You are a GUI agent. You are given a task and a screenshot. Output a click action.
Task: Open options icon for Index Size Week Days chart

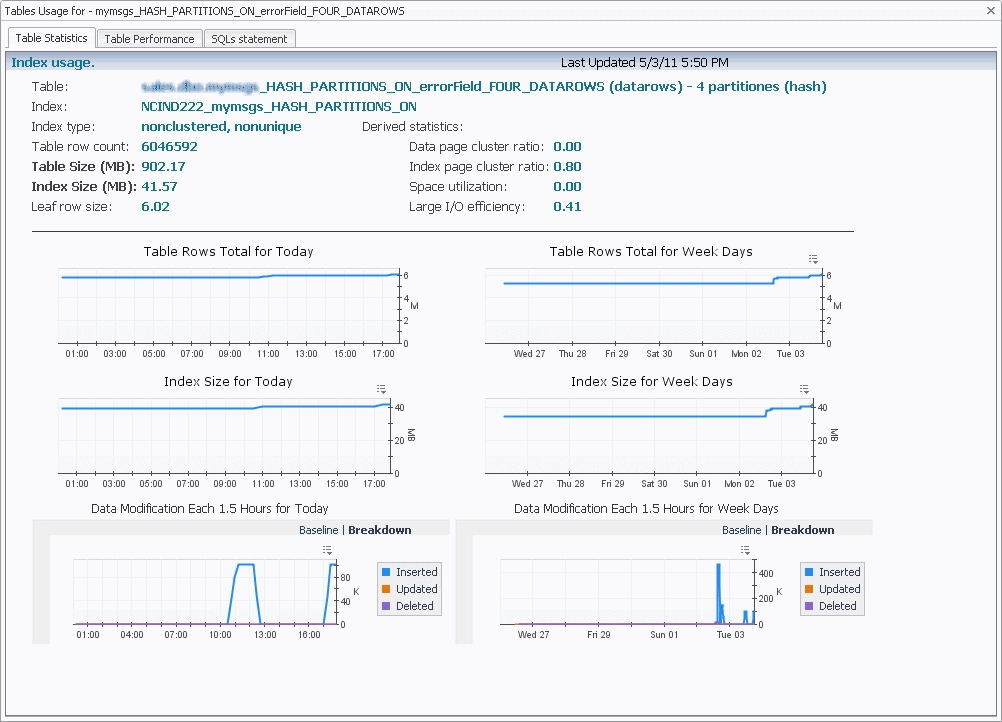click(x=804, y=388)
